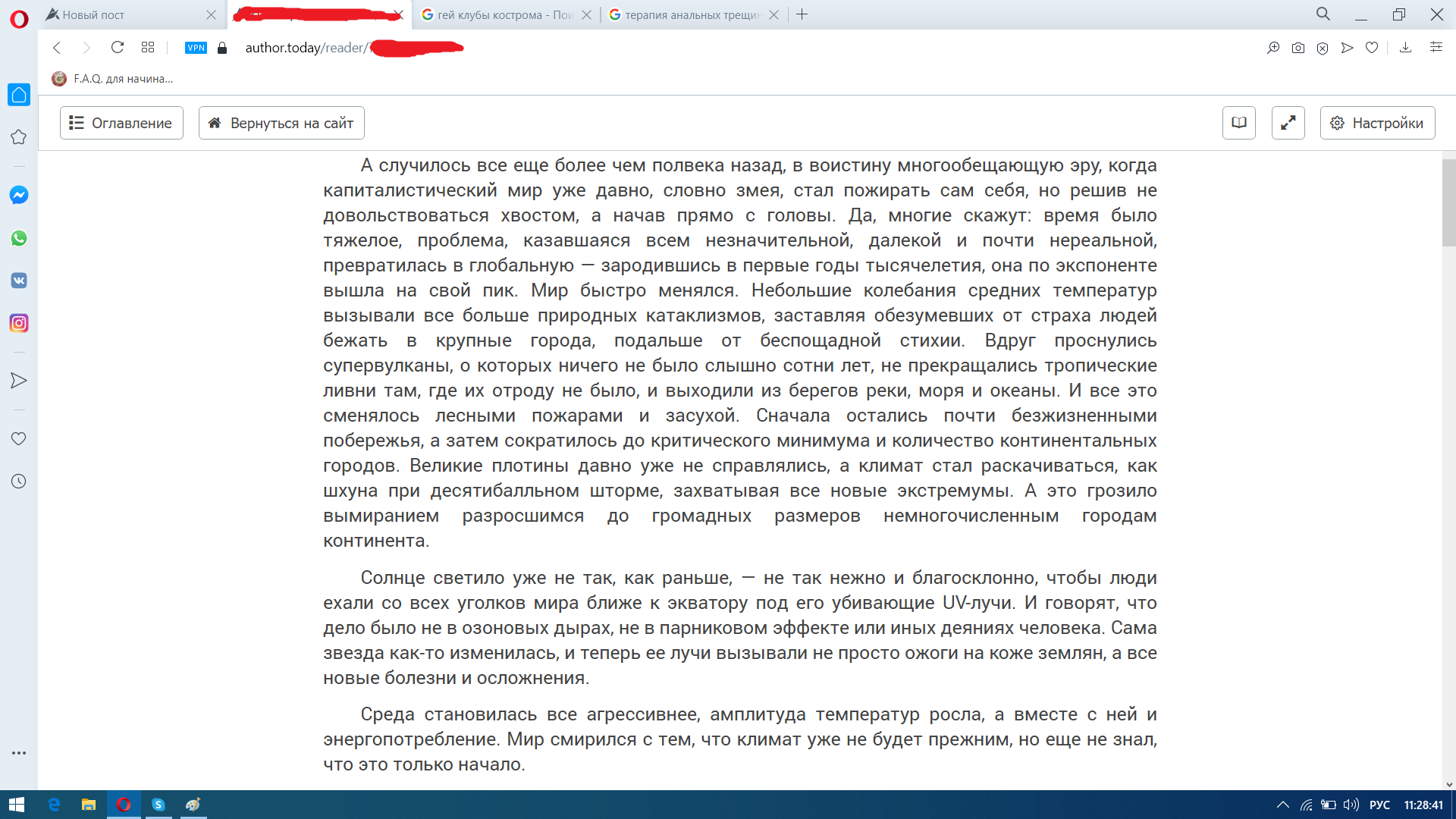Show hidden system tray icons
This screenshot has height=819, width=1456.
1282,805
